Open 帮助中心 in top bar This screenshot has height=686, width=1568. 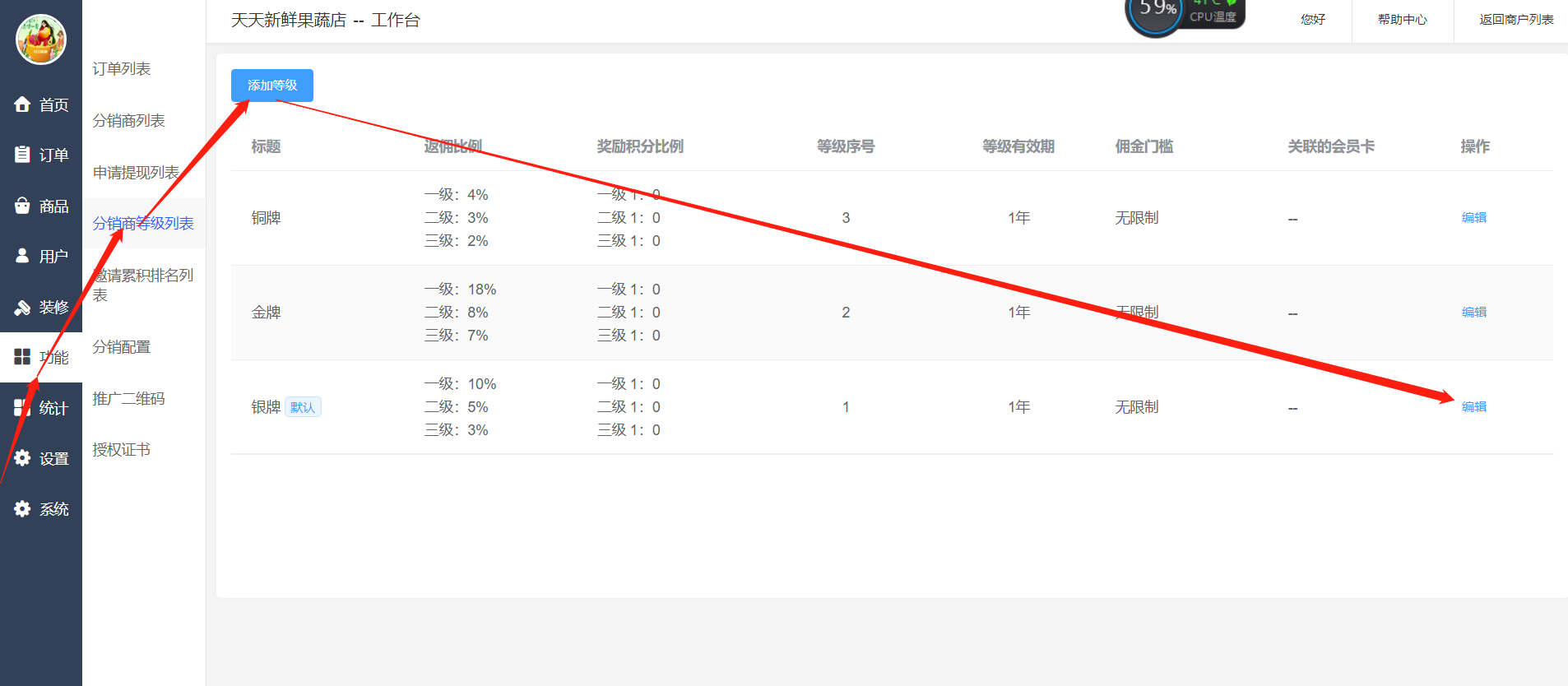tap(1403, 20)
